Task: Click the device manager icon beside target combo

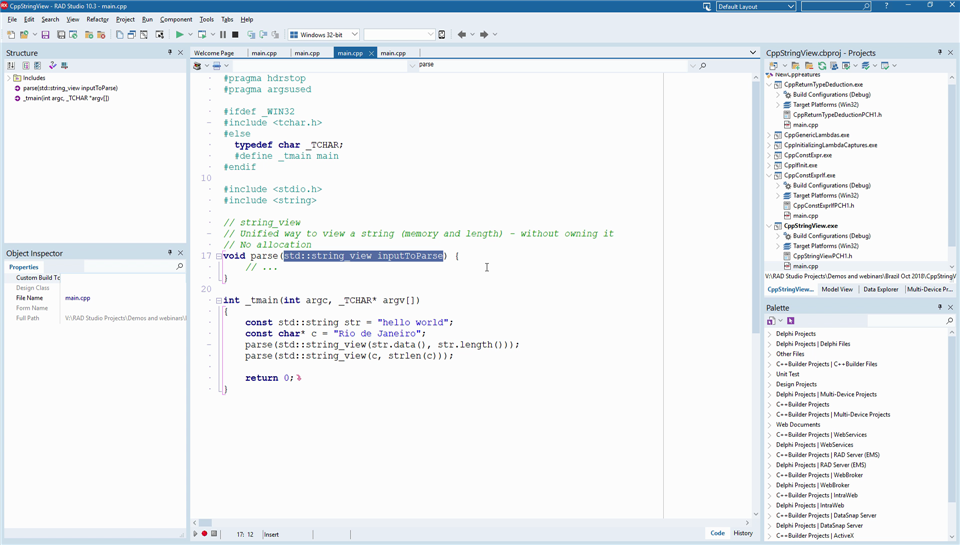Action: pyautogui.click(x=441, y=35)
